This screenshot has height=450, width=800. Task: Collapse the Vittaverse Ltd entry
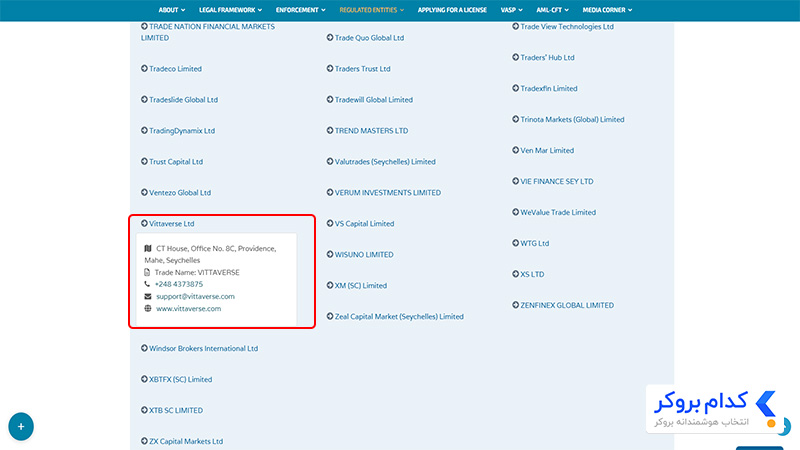point(168,223)
